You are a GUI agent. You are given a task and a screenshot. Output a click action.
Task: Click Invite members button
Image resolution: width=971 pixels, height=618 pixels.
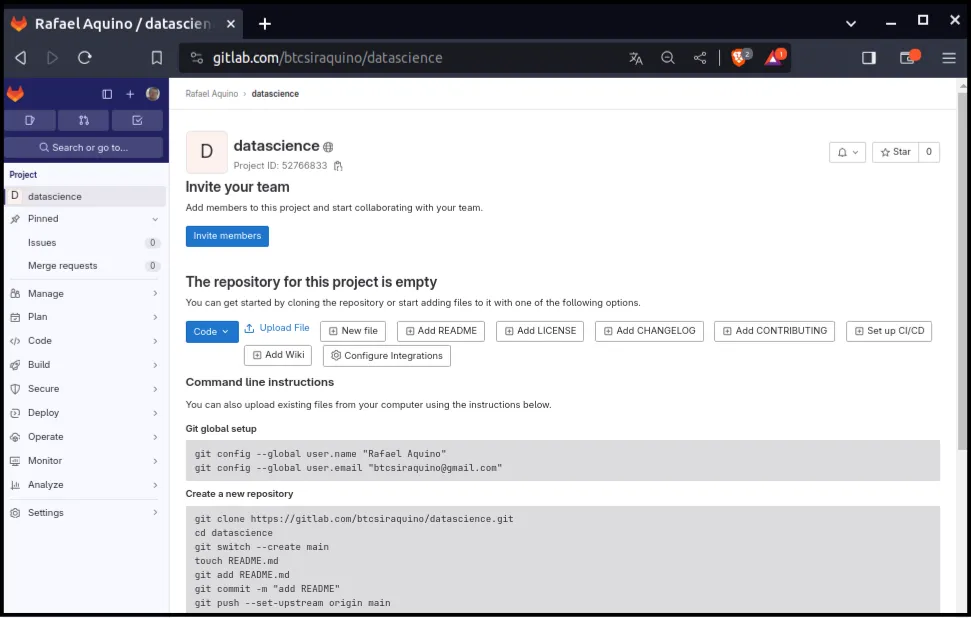[227, 236]
